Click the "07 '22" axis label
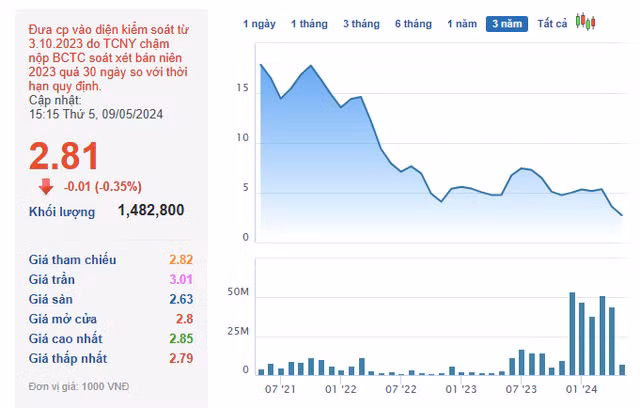640x408 pixels. point(400,390)
